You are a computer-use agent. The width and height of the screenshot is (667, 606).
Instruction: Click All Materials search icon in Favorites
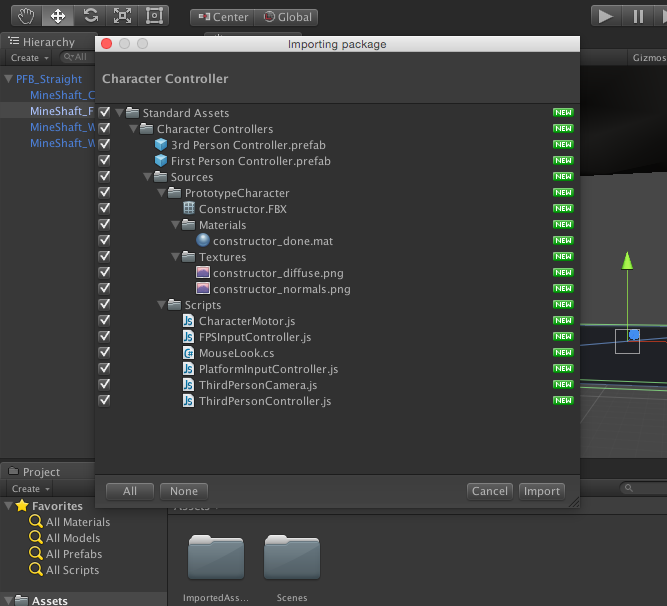tap(36, 522)
